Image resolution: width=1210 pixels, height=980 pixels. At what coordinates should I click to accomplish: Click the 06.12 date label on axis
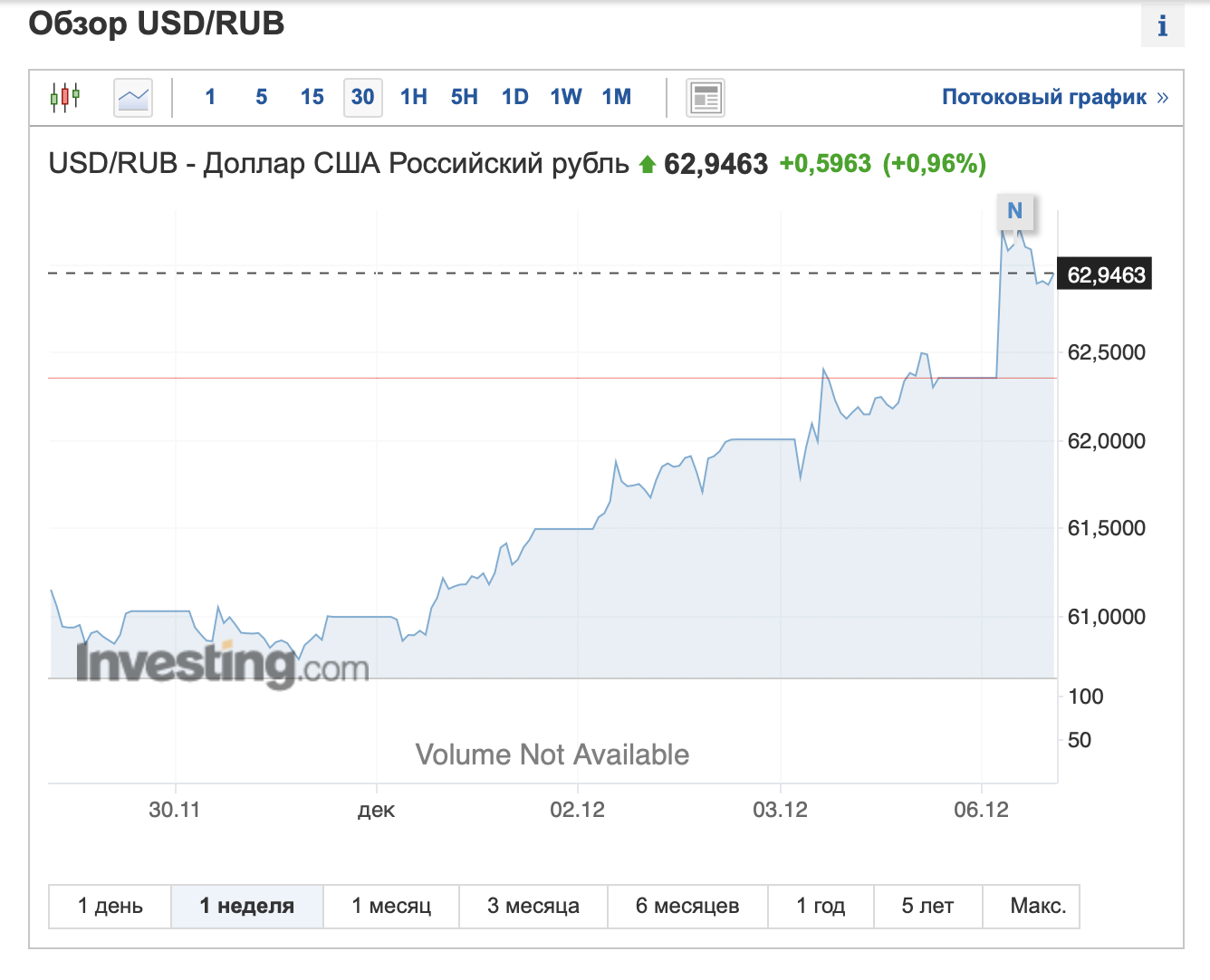pyautogui.click(x=981, y=810)
